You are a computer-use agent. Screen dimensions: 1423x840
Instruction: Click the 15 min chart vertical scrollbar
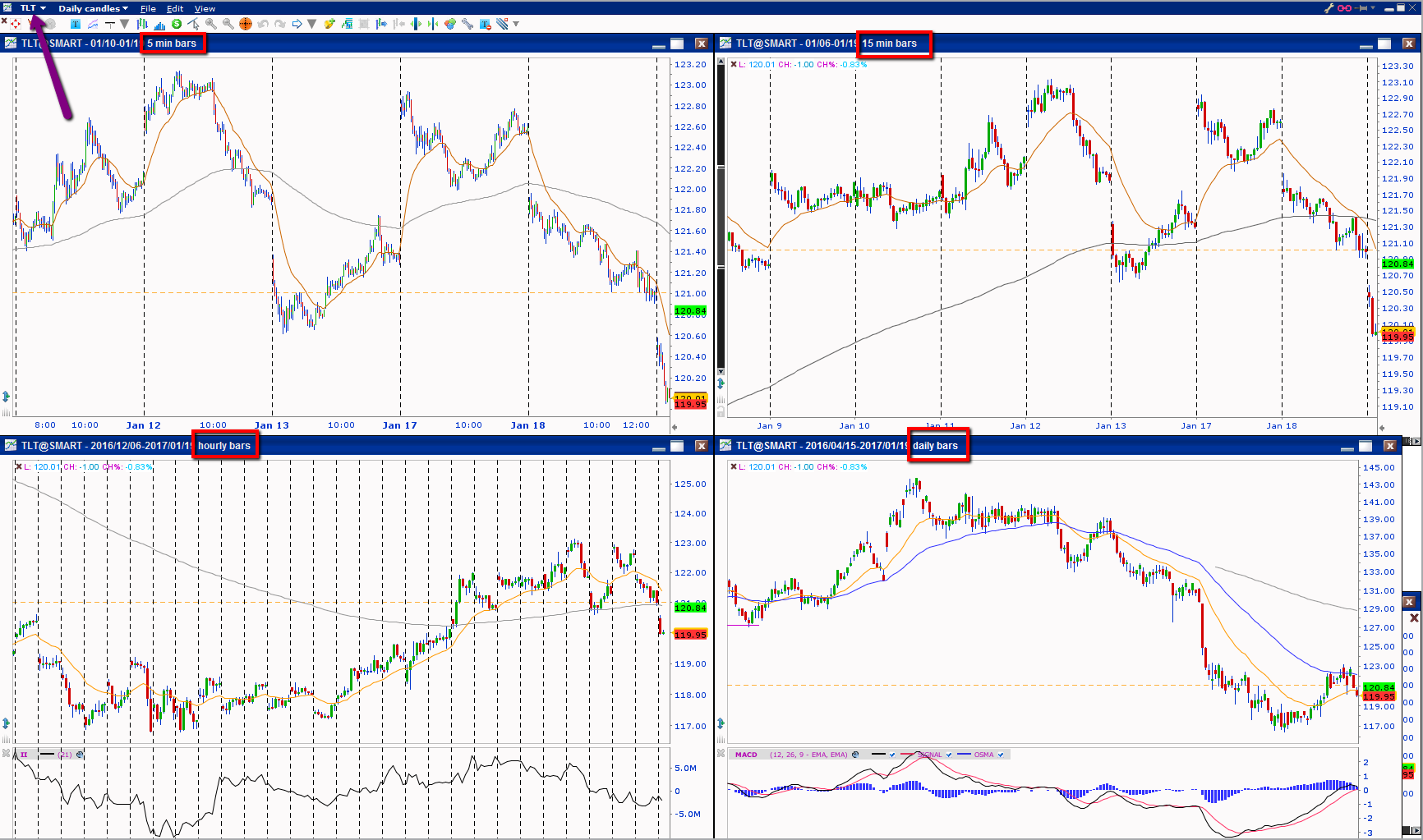point(721,218)
